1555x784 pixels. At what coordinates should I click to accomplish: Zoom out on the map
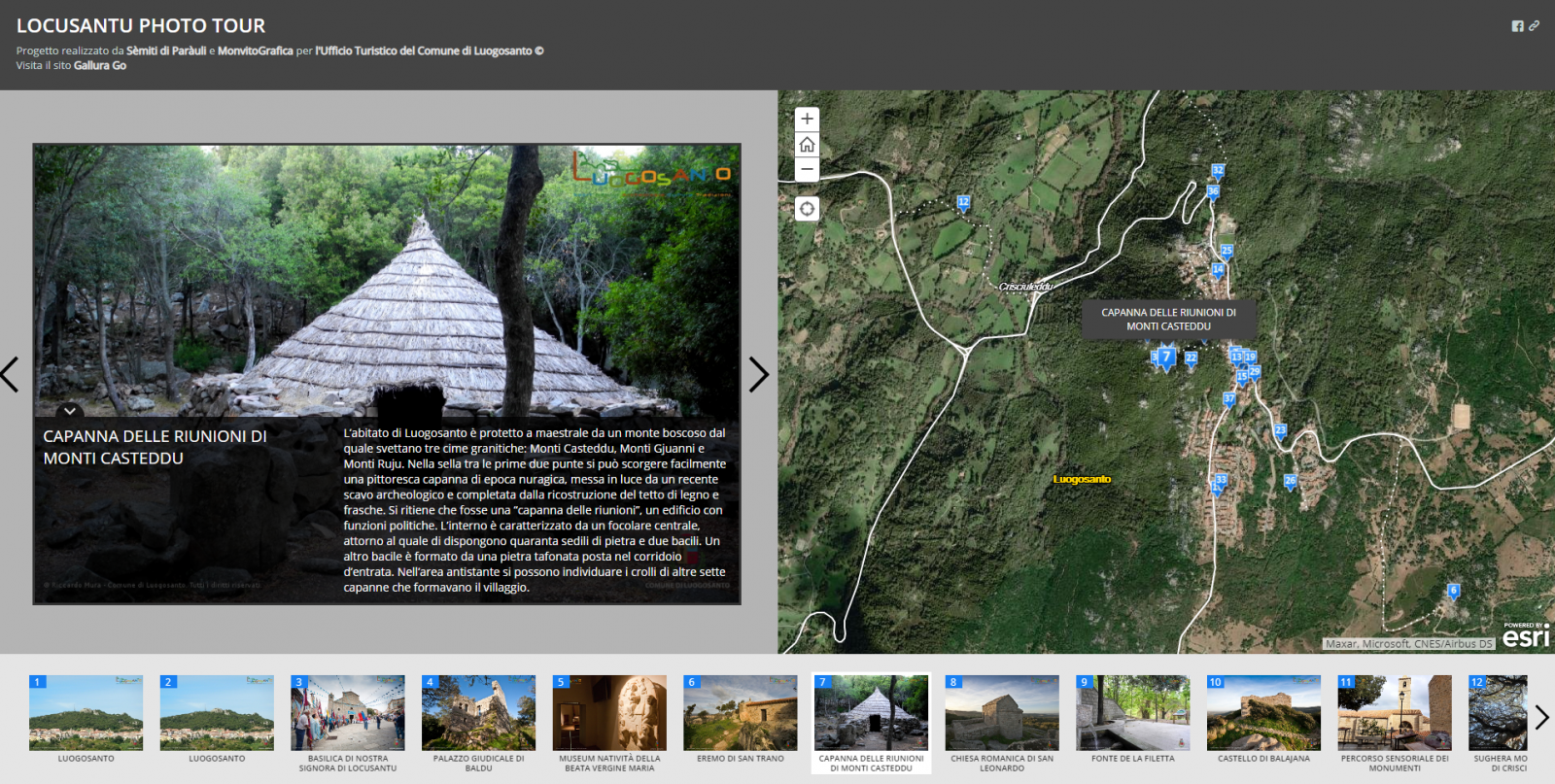(807, 170)
